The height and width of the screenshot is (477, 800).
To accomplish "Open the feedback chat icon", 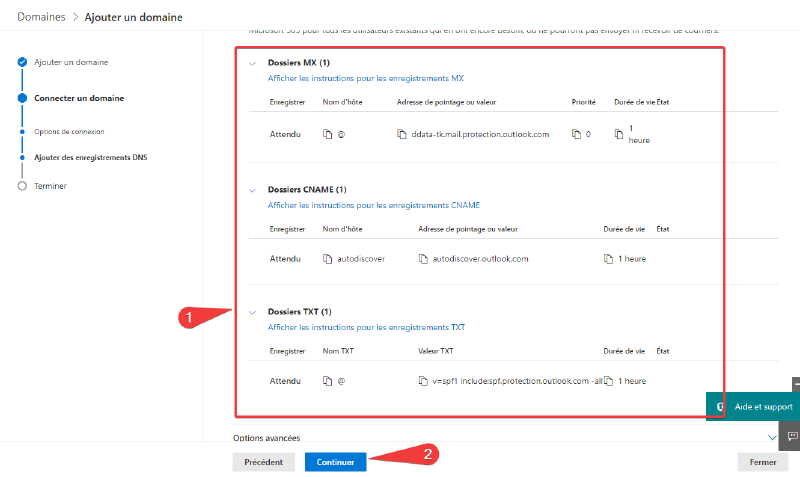I will [792, 436].
